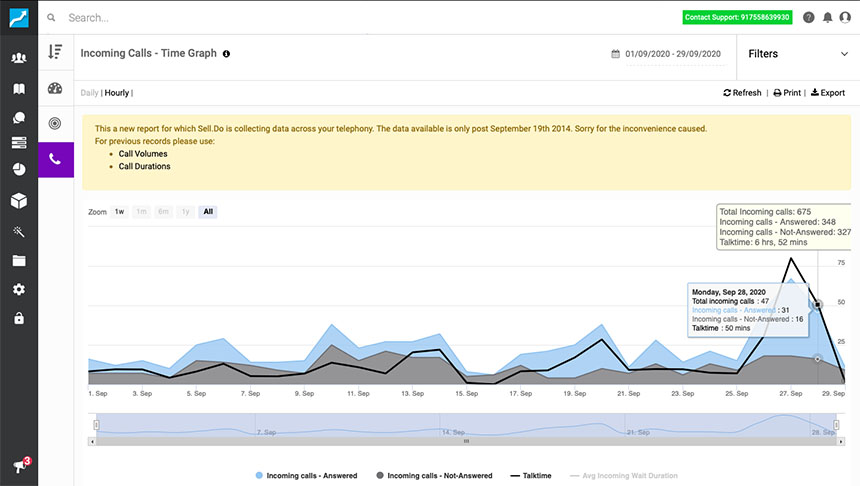
Task: Open the dashboard gauge icon
Action: 55,88
